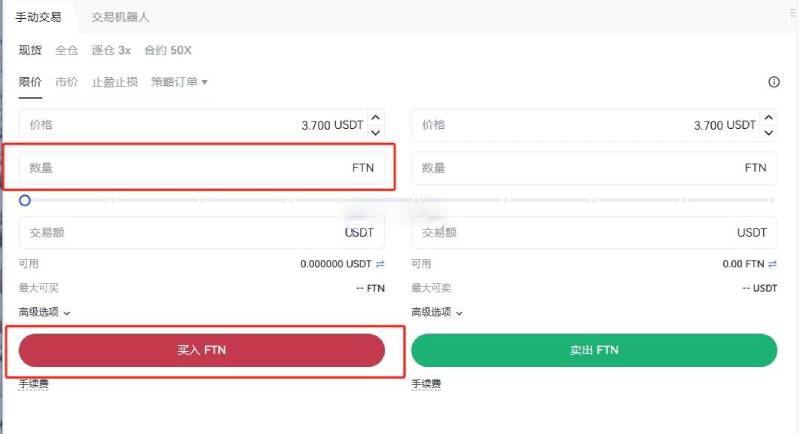The image size is (800, 434).
Task: Expand 高级选项 under the sell form
Action: point(437,312)
